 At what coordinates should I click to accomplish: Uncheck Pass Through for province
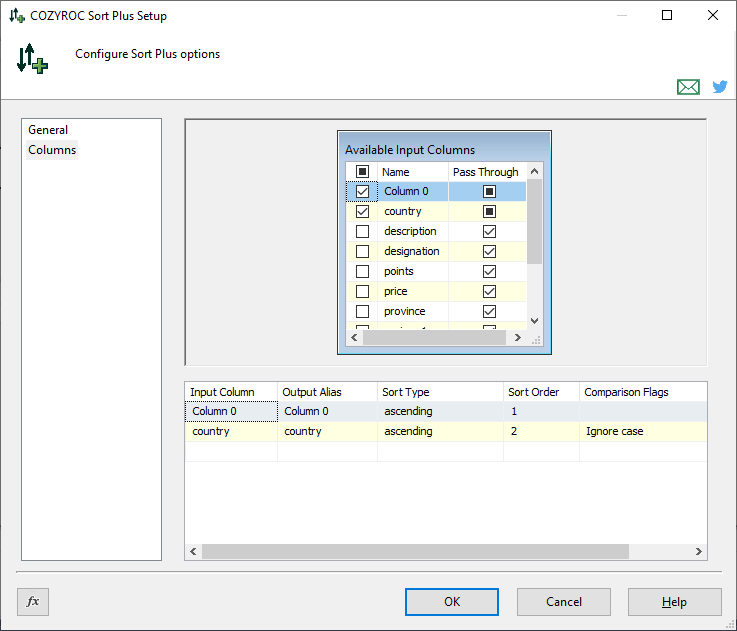click(489, 311)
